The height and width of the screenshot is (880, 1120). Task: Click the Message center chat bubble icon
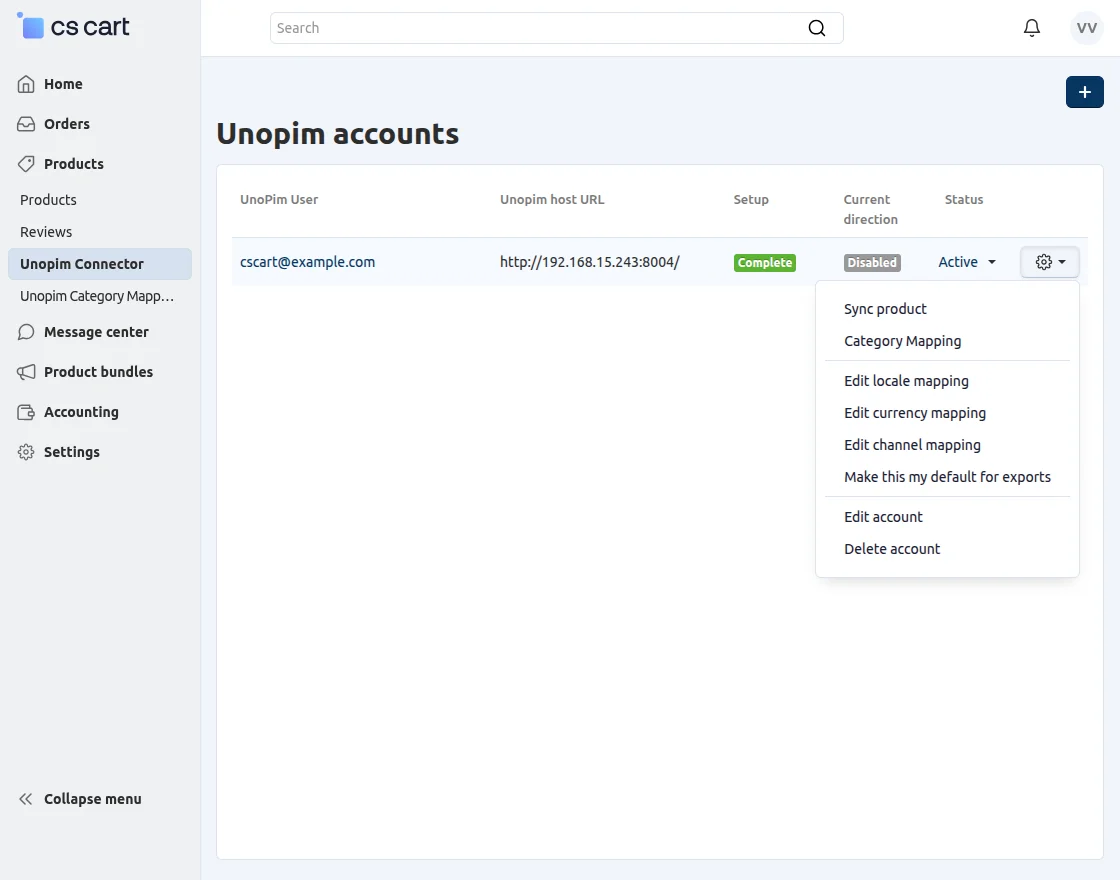tap(26, 332)
